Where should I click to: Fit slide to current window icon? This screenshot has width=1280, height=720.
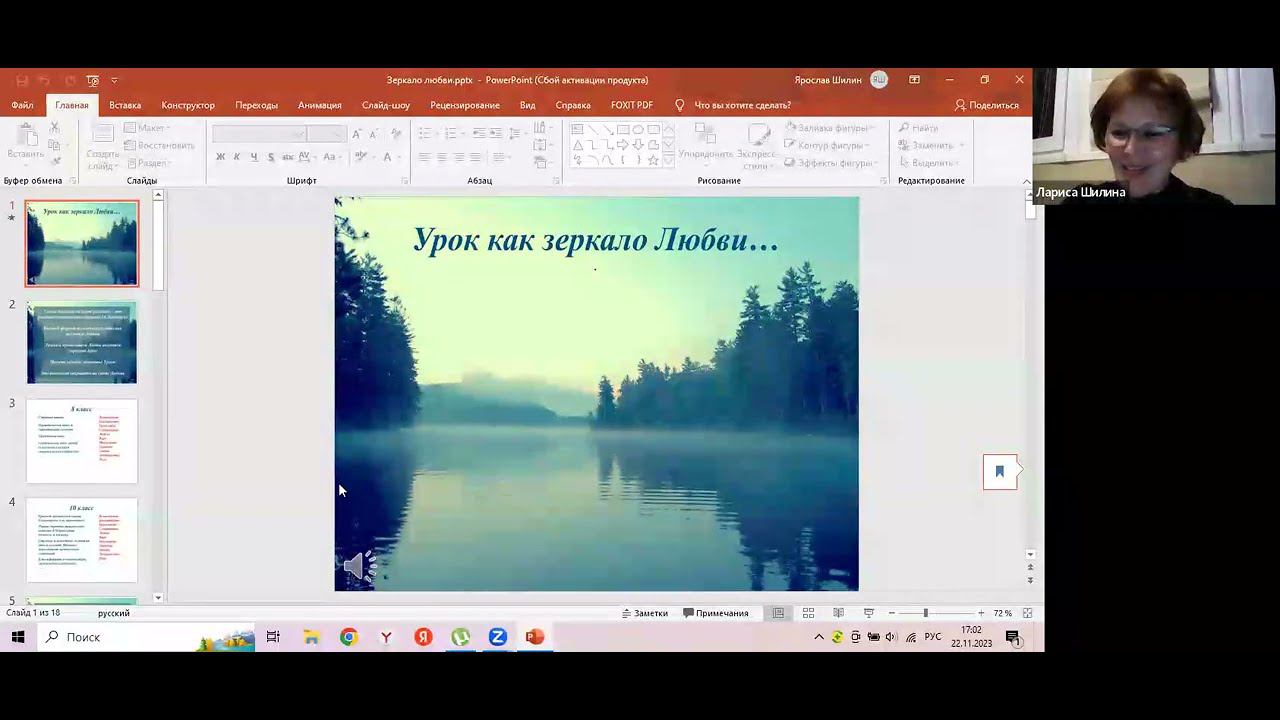[1027, 613]
